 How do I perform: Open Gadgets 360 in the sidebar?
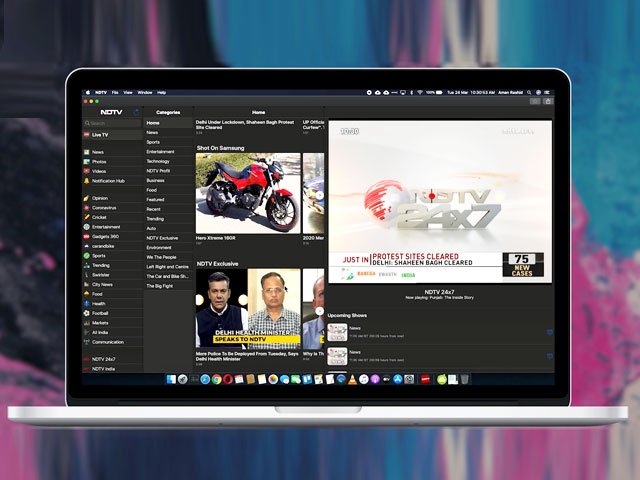112,236
